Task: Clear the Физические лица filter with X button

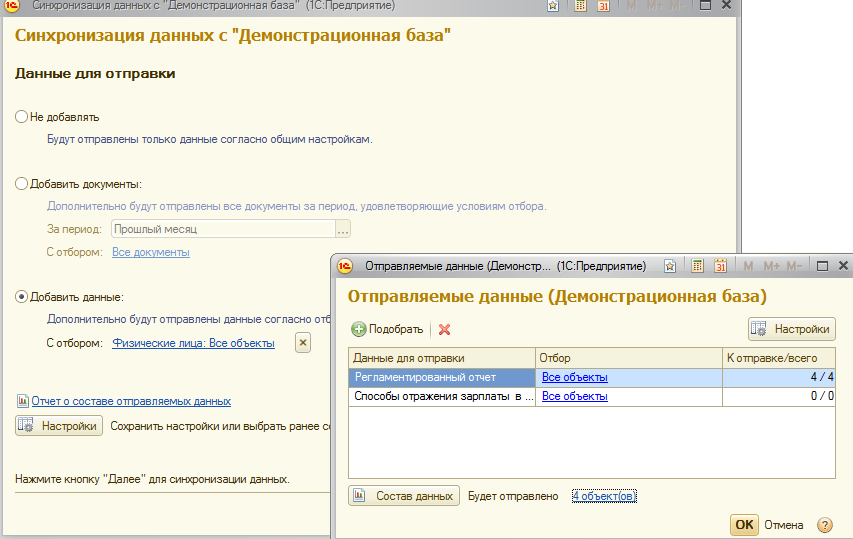Action: (303, 343)
